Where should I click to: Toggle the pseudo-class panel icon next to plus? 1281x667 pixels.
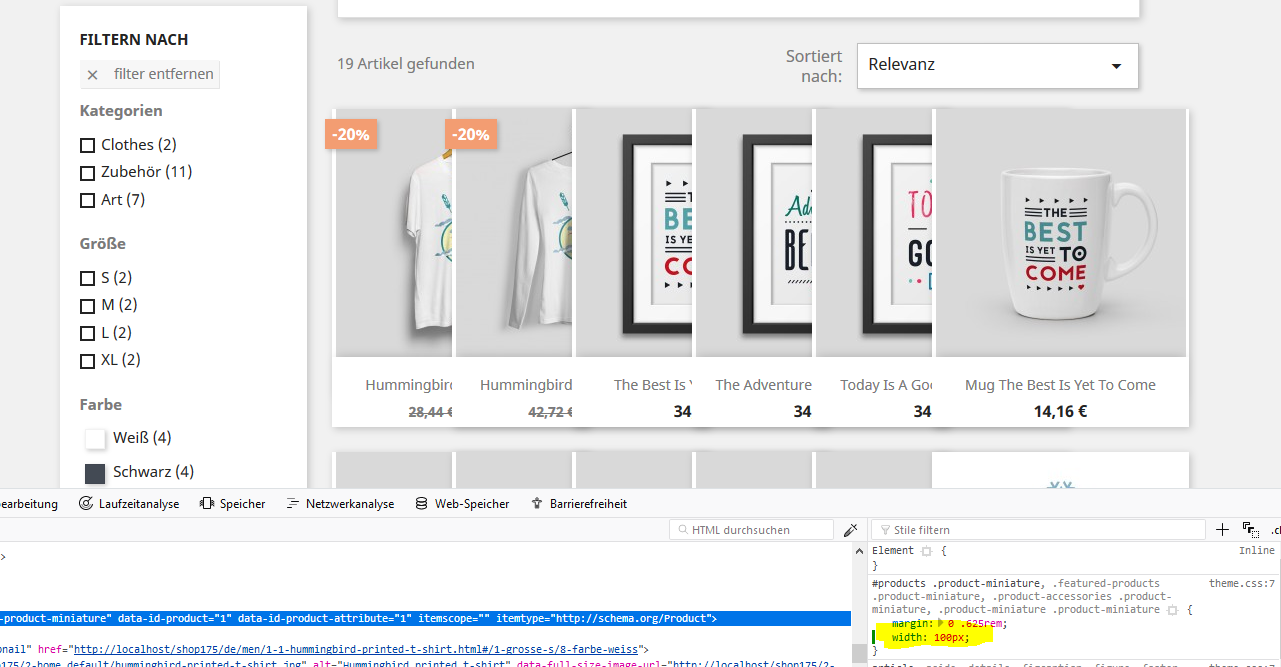[x=1250, y=530]
